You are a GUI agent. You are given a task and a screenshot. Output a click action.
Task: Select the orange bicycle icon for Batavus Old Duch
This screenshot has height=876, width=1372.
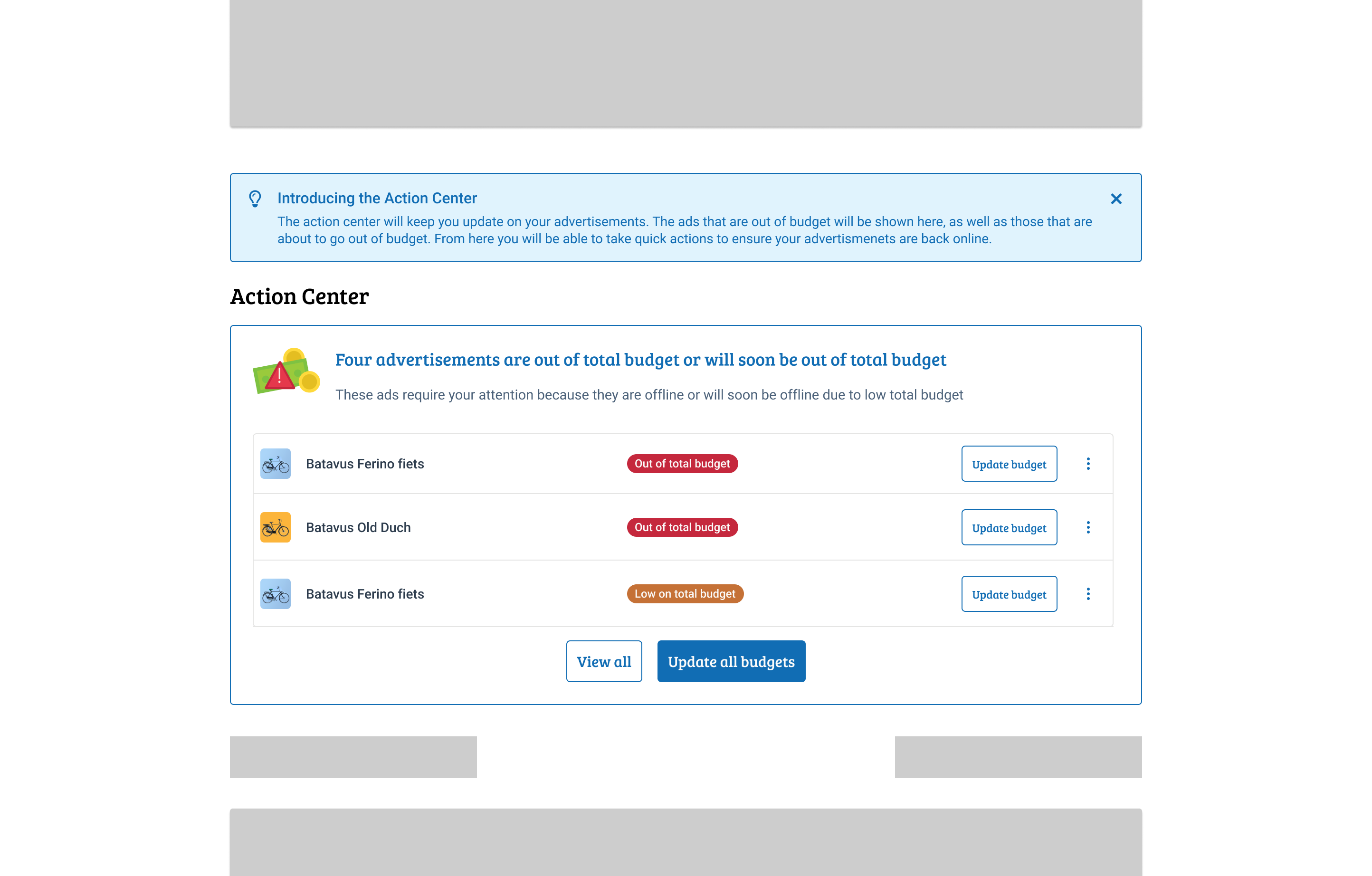[x=275, y=527]
